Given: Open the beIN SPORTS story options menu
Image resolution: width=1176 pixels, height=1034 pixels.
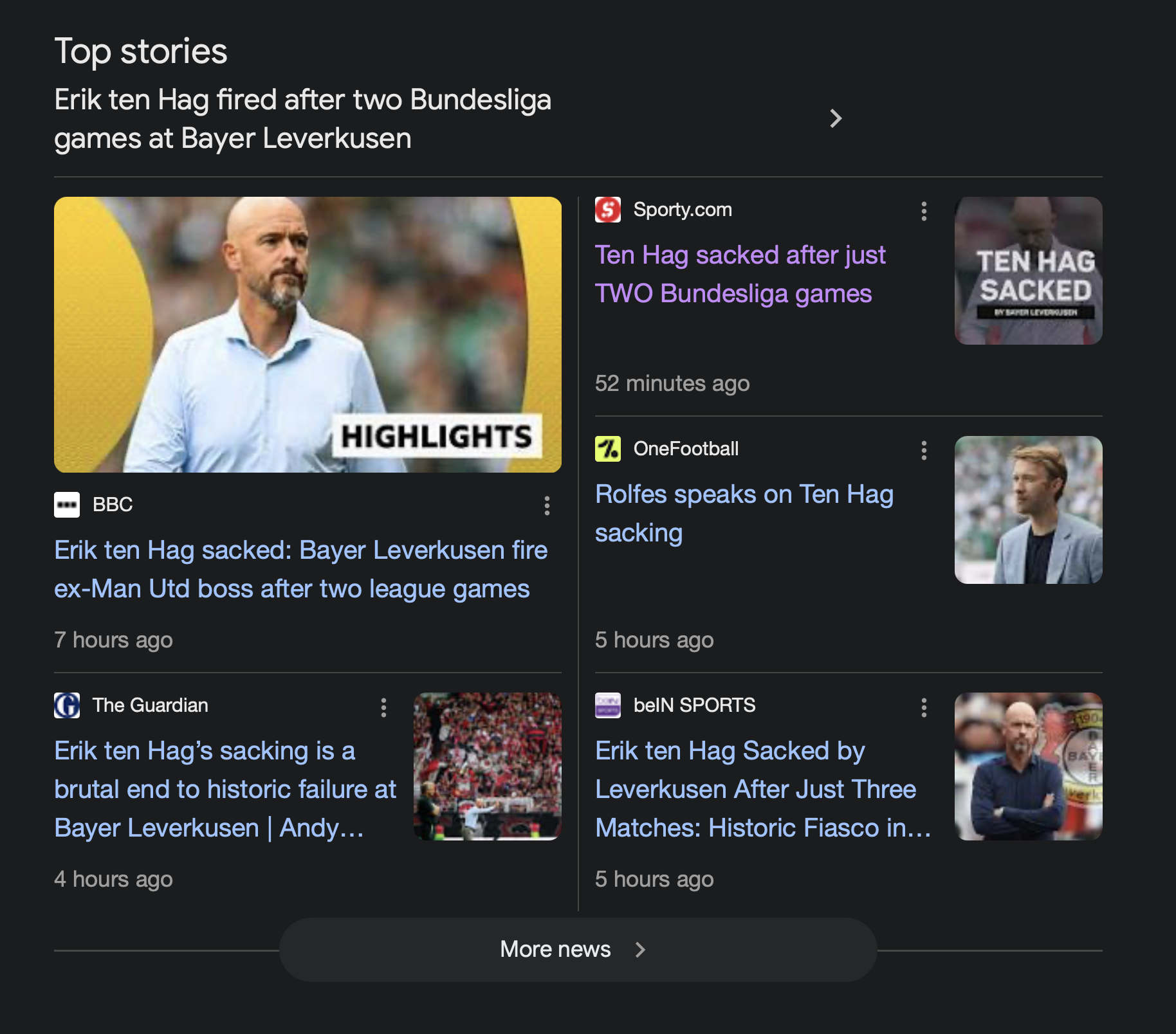Looking at the screenshot, I should (x=924, y=707).
